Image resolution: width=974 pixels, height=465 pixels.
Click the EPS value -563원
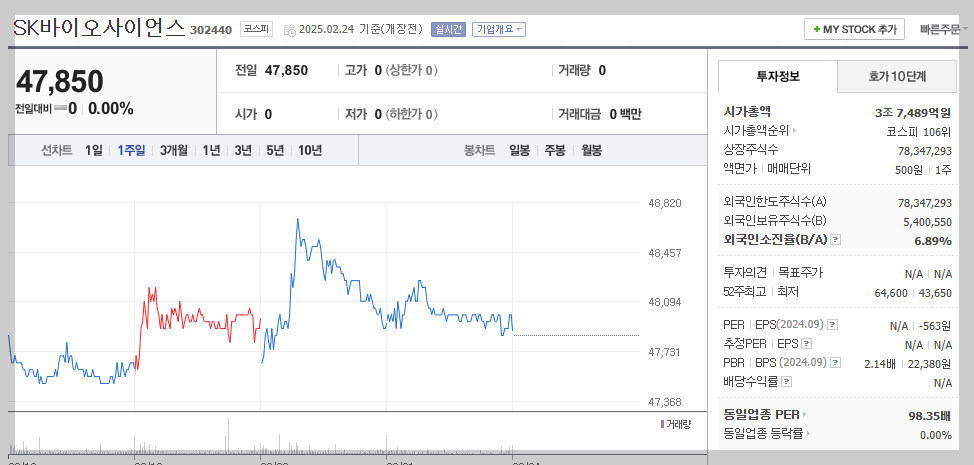pos(935,325)
